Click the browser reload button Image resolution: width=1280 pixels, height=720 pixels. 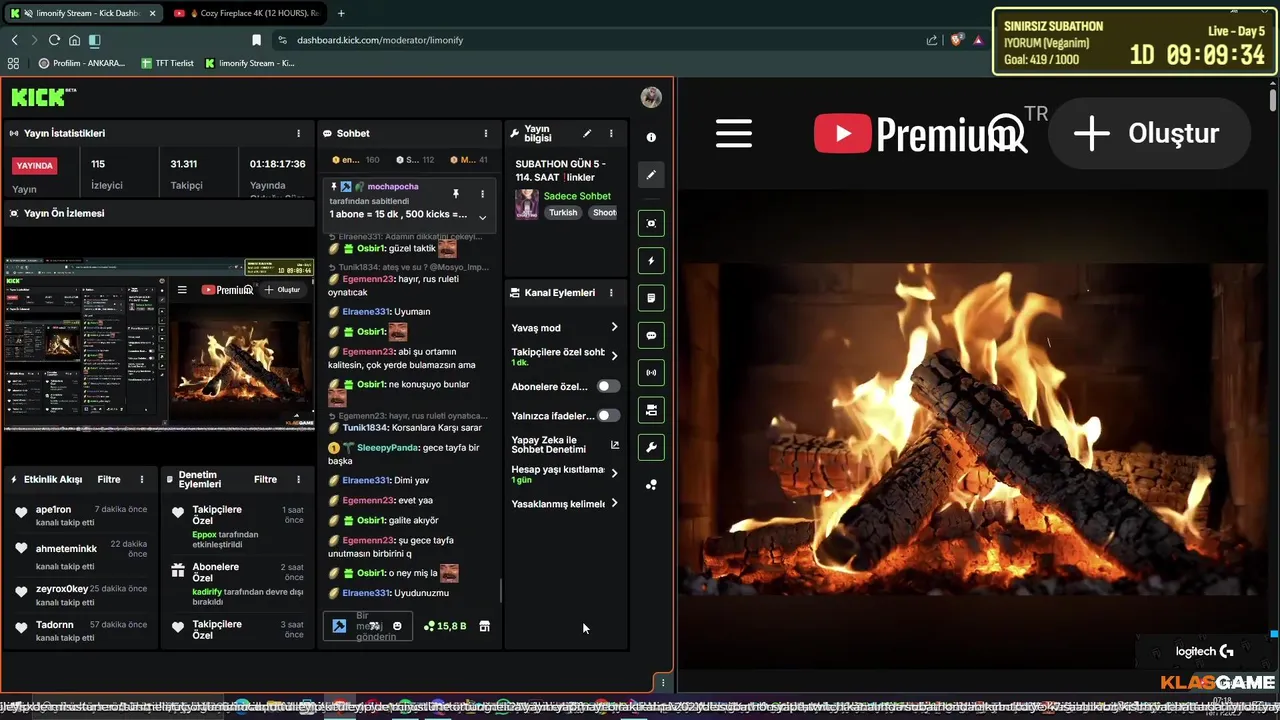[54, 40]
